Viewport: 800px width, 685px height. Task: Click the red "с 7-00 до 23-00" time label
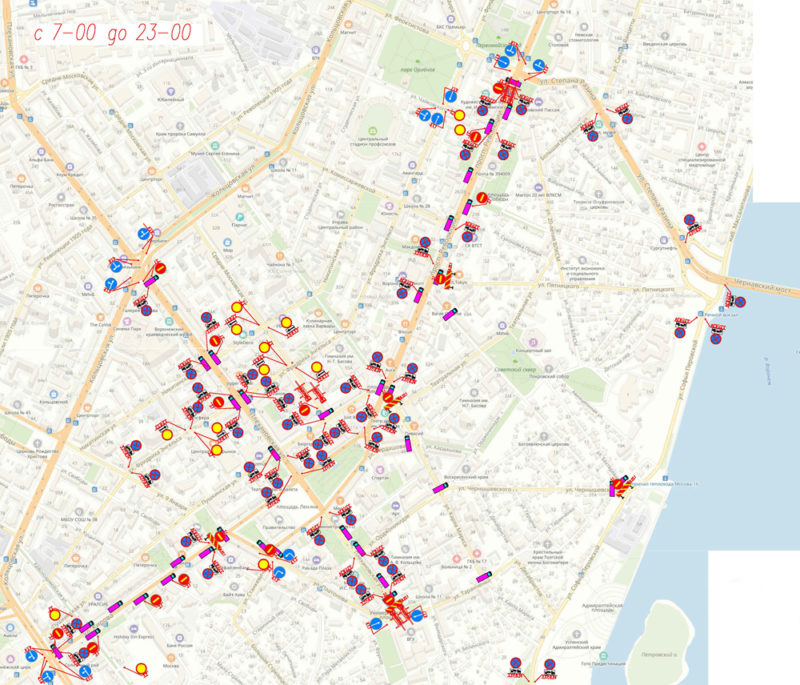pos(112,31)
